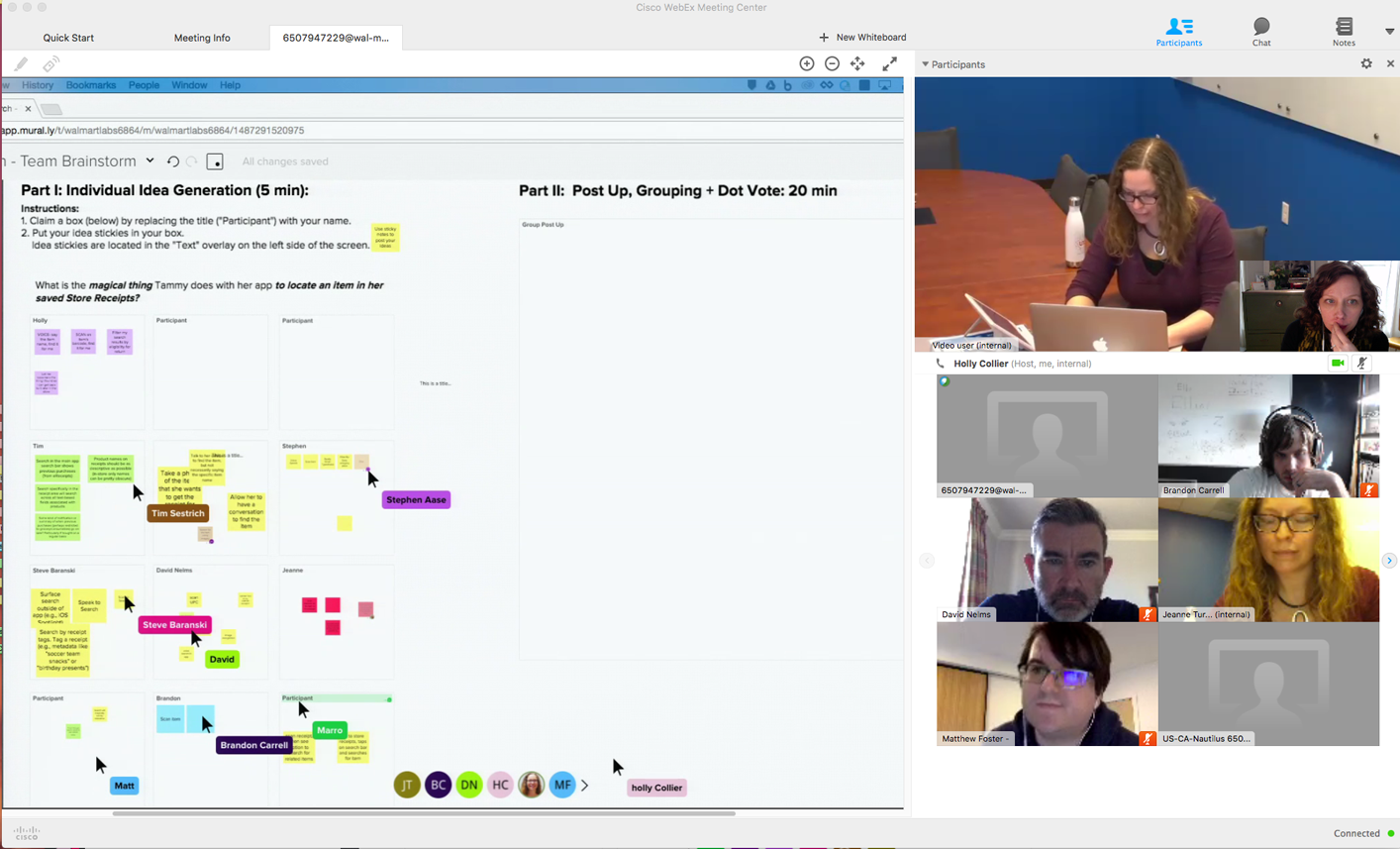
Task: Select the 6507947229@wal-... participant tile
Action: point(1047,436)
